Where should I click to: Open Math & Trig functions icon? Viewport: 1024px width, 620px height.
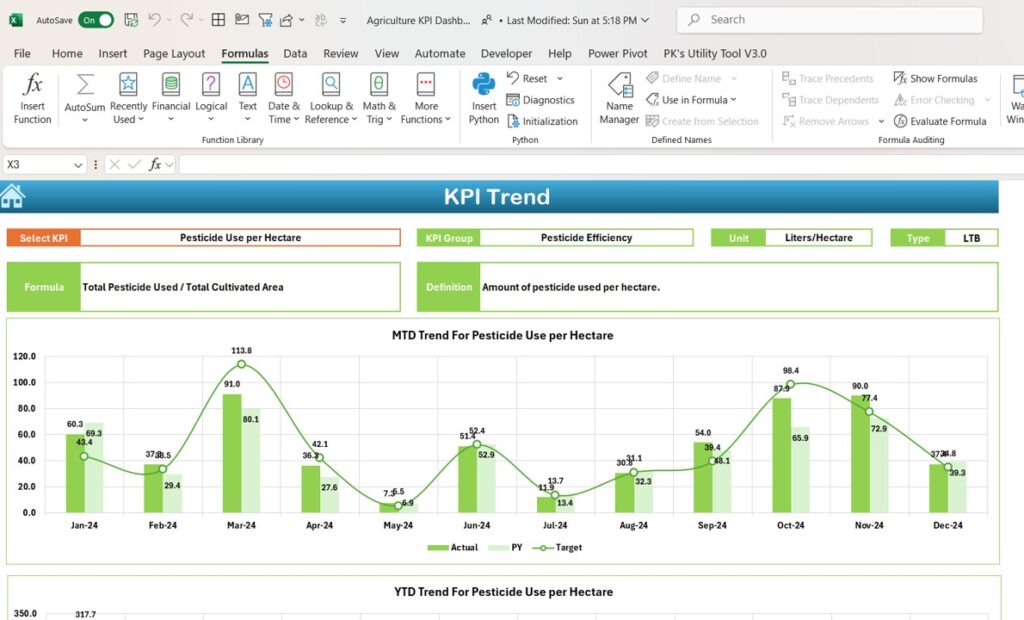tap(379, 85)
